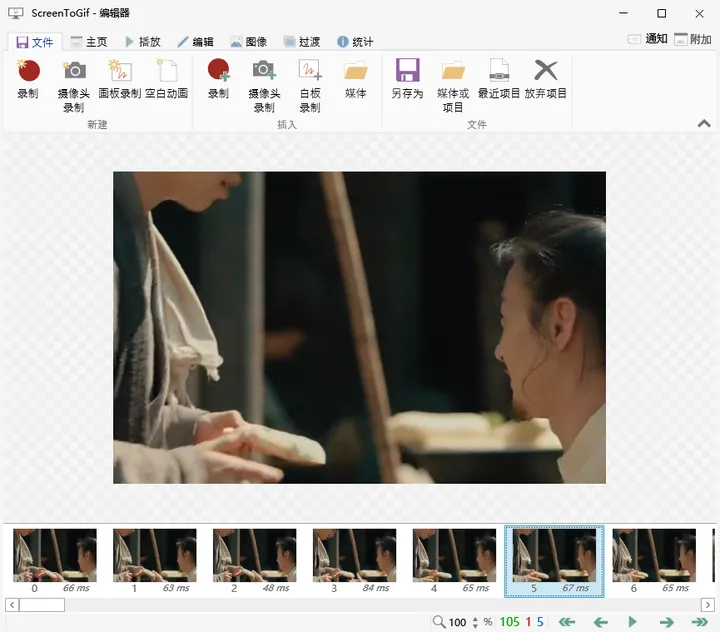The height and width of the screenshot is (632, 720).
Task: Click 放弃项目 to discard project
Action: pyautogui.click(x=546, y=79)
